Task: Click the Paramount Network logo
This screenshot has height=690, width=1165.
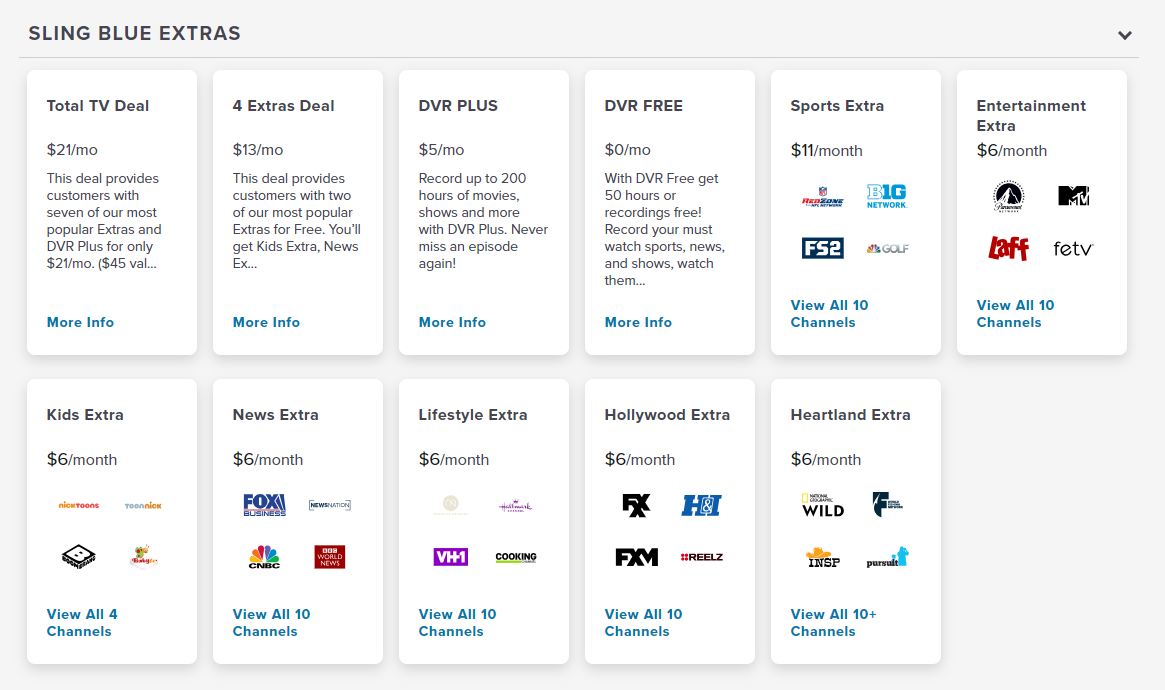Action: pyautogui.click(x=1008, y=197)
